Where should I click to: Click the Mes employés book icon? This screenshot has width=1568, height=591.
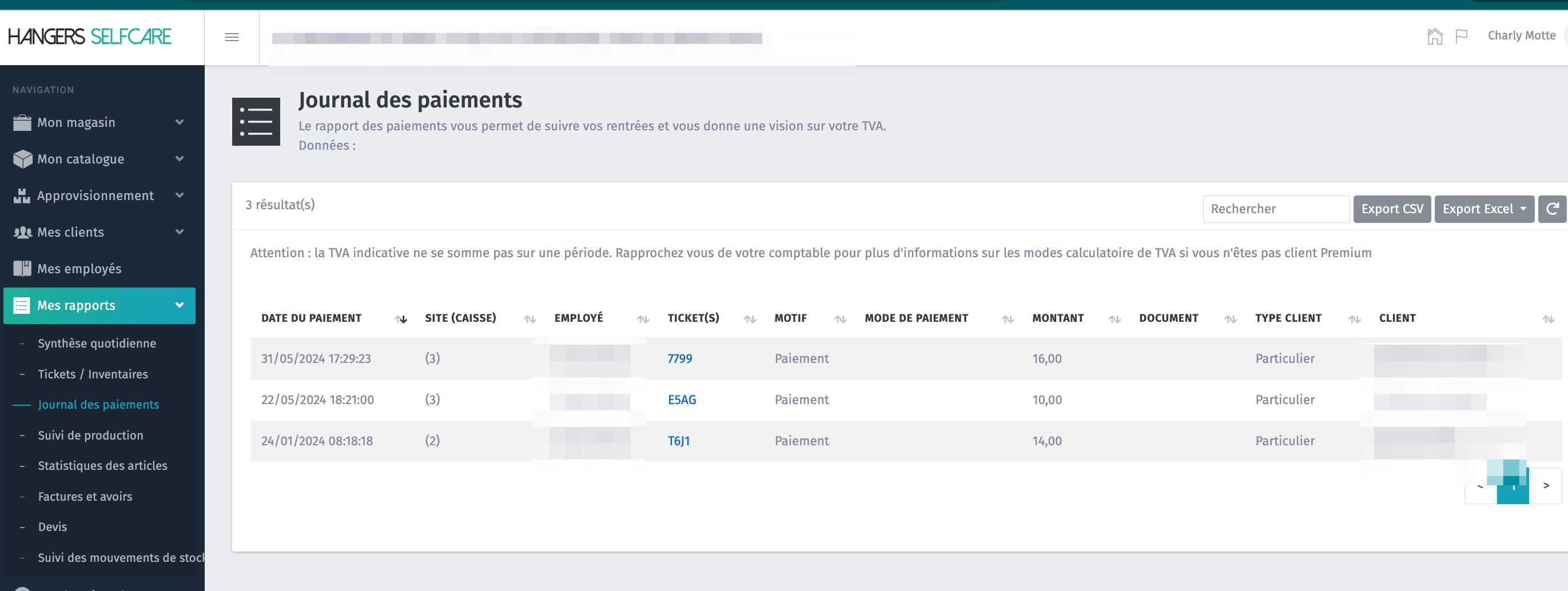click(x=22, y=269)
